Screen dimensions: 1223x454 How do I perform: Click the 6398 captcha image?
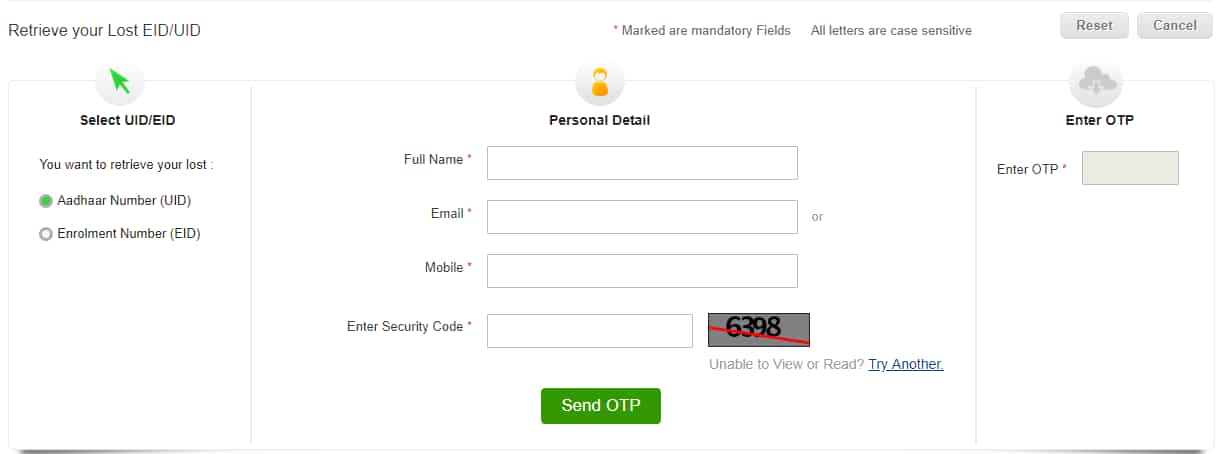[x=759, y=329]
